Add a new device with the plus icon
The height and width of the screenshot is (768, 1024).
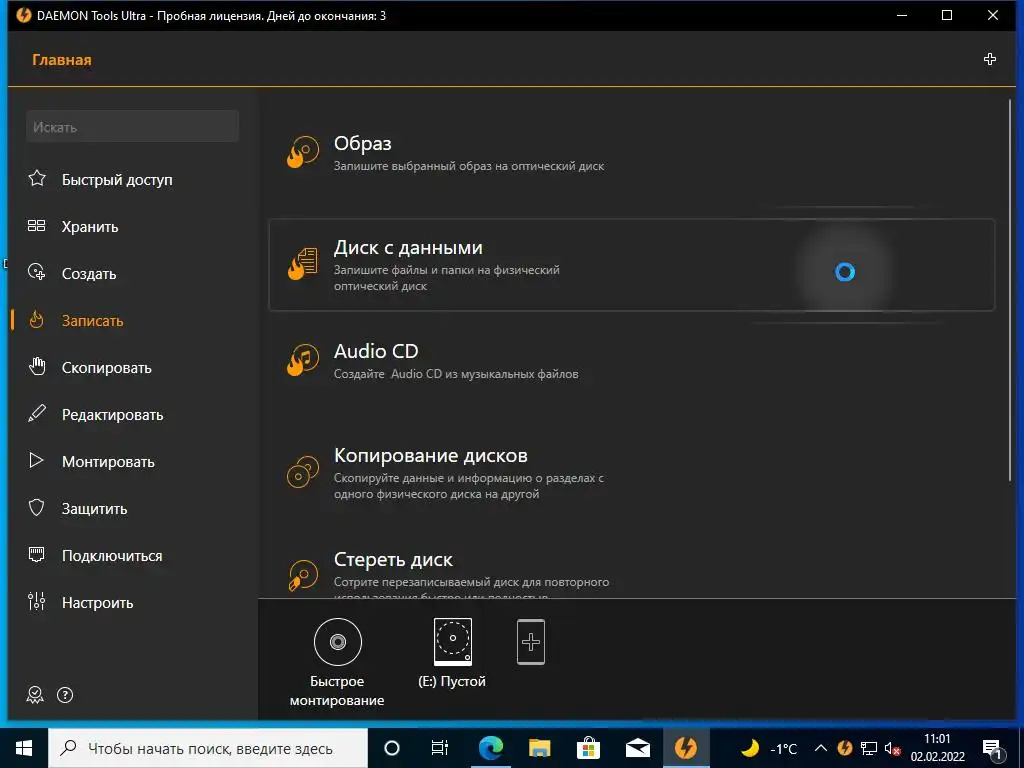pos(531,642)
